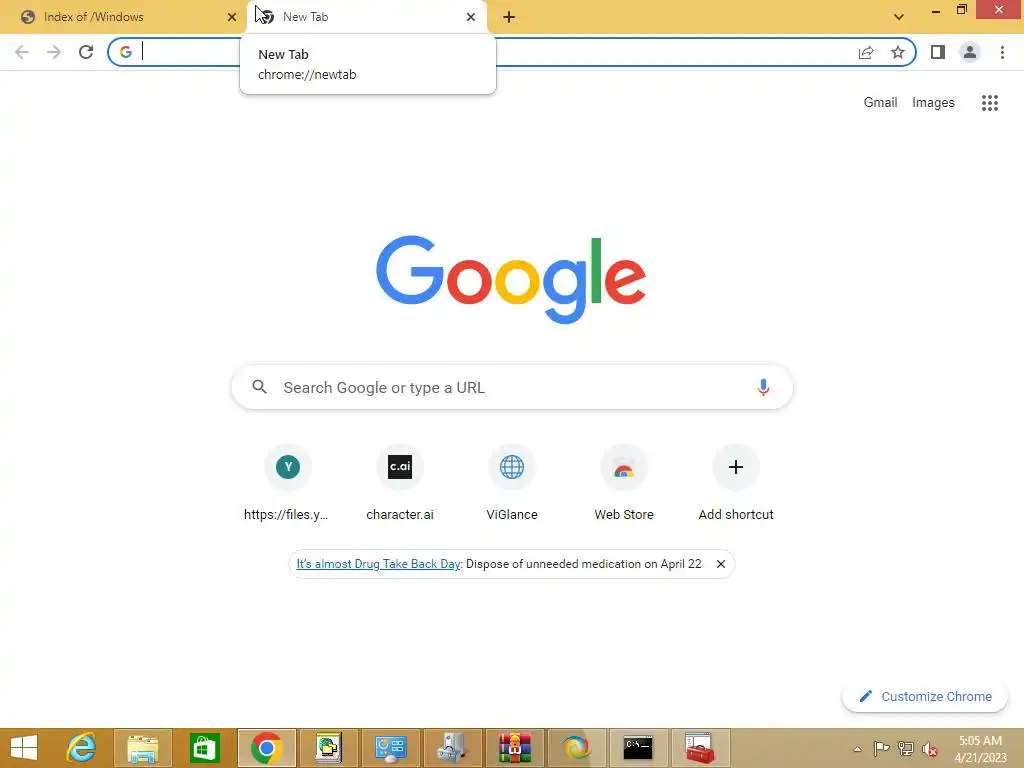This screenshot has height=768, width=1024.
Task: Open the Google apps grid
Action: pyautogui.click(x=990, y=103)
